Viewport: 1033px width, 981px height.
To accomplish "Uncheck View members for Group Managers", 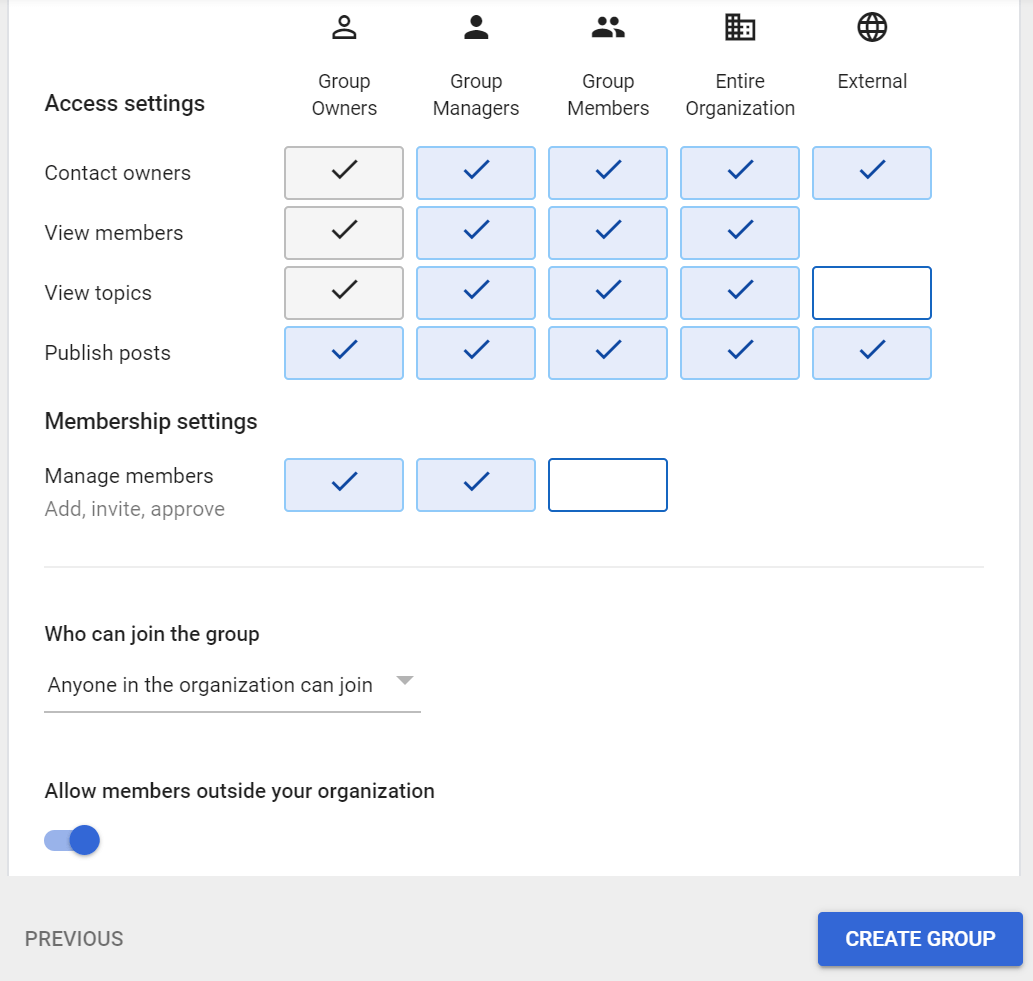I will (x=476, y=233).
